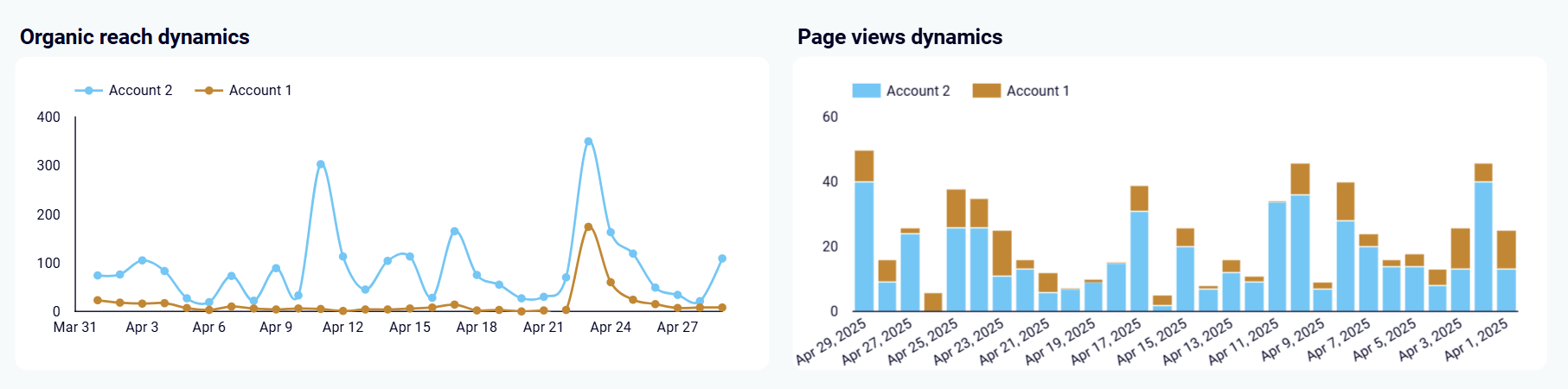
Task: Toggle Account 1 series in Organic reach legend
Action: click(x=259, y=91)
